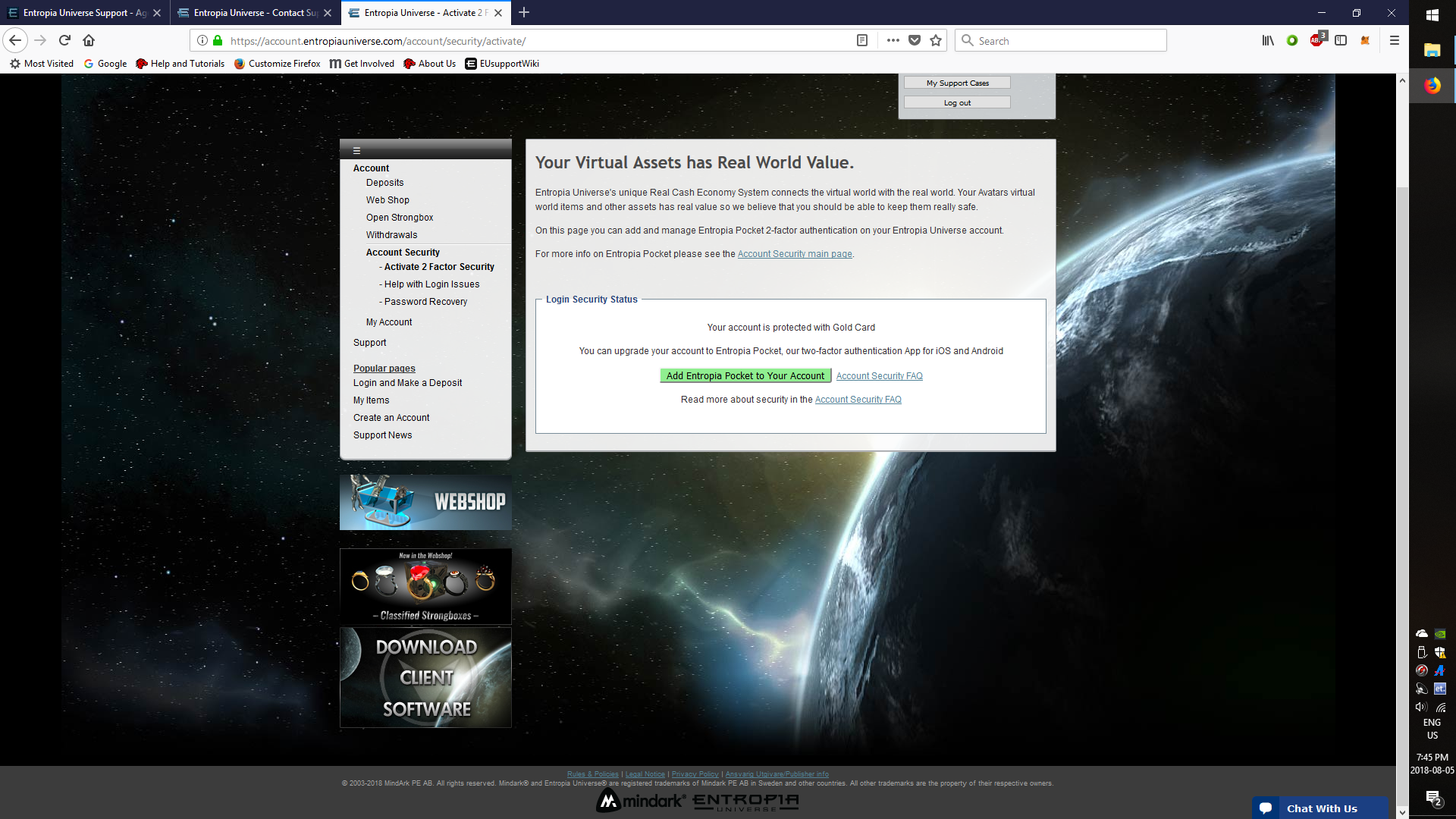Open Customize Firefox bookmark
The width and height of the screenshot is (1456, 819).
coord(277,64)
